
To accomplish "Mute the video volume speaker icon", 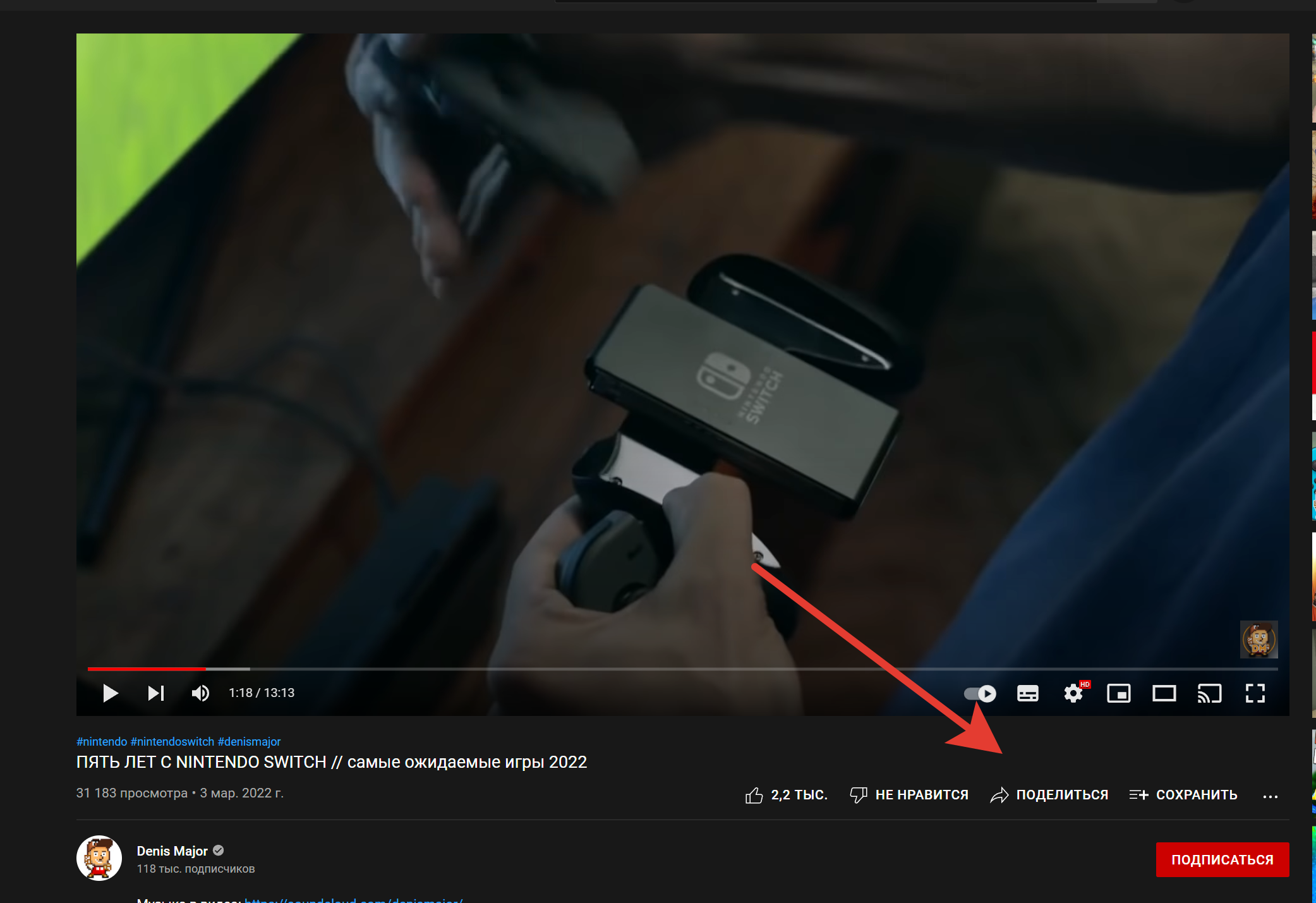I will click(200, 693).
